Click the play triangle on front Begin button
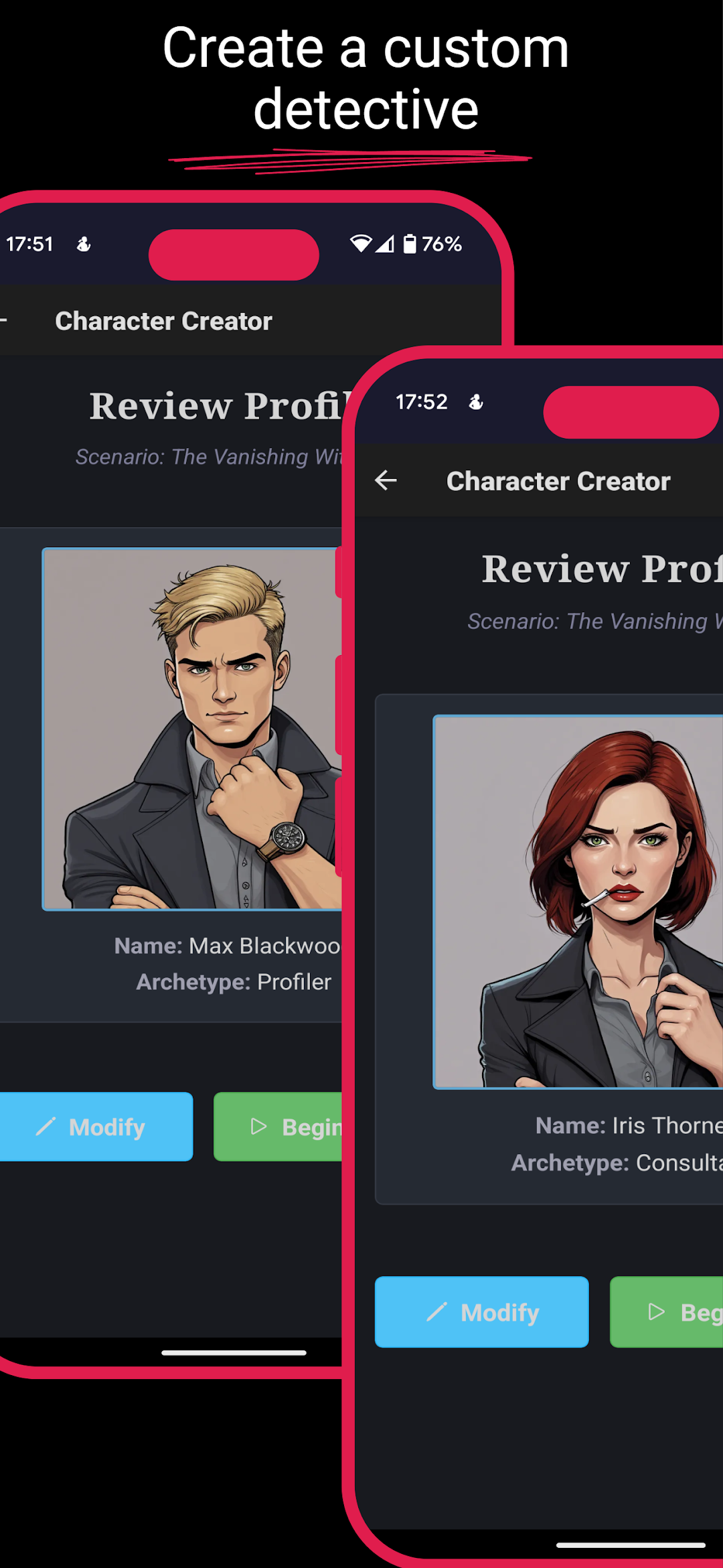Viewport: 723px width, 1568px height. tap(657, 1311)
